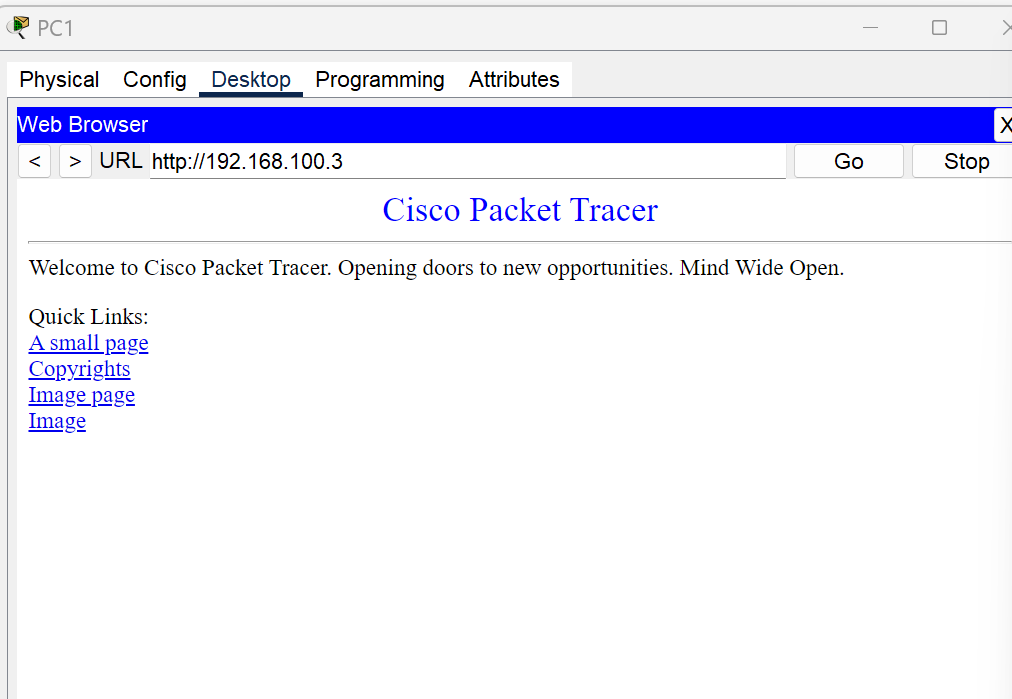Follow the Copyrights link
The height and width of the screenshot is (699, 1012).
pos(79,369)
